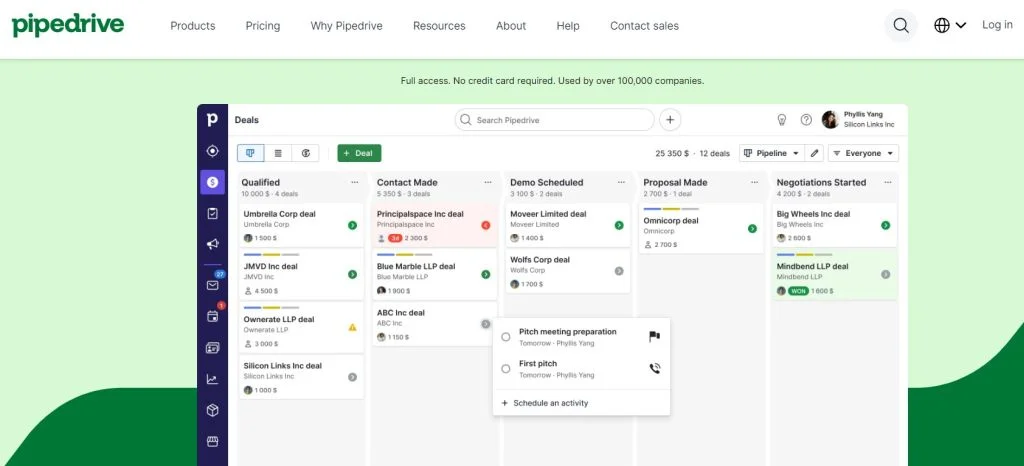The image size is (1024, 466).
Task: Open the Pricing menu item
Action: (x=262, y=26)
